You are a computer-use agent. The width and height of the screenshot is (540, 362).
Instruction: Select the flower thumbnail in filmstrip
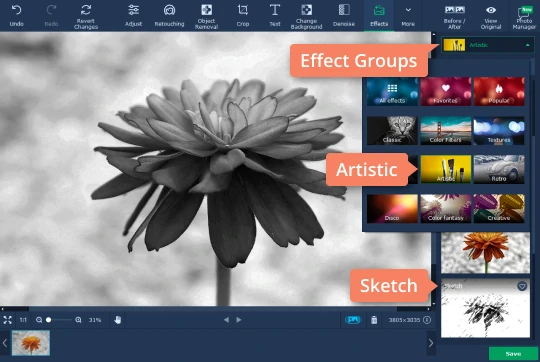pos(31,343)
